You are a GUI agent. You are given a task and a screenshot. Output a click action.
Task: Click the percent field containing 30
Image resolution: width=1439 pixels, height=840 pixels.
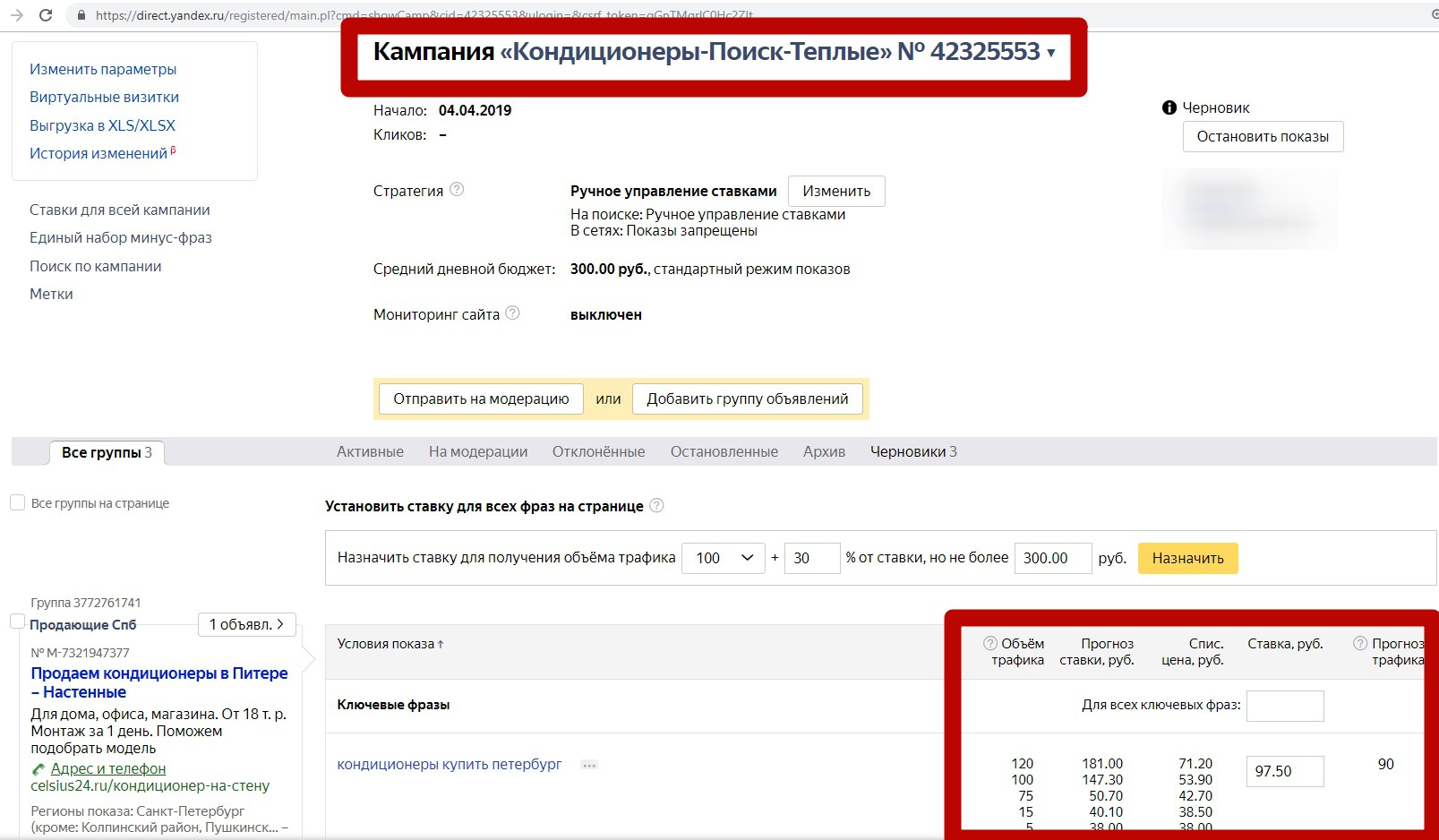click(x=812, y=558)
